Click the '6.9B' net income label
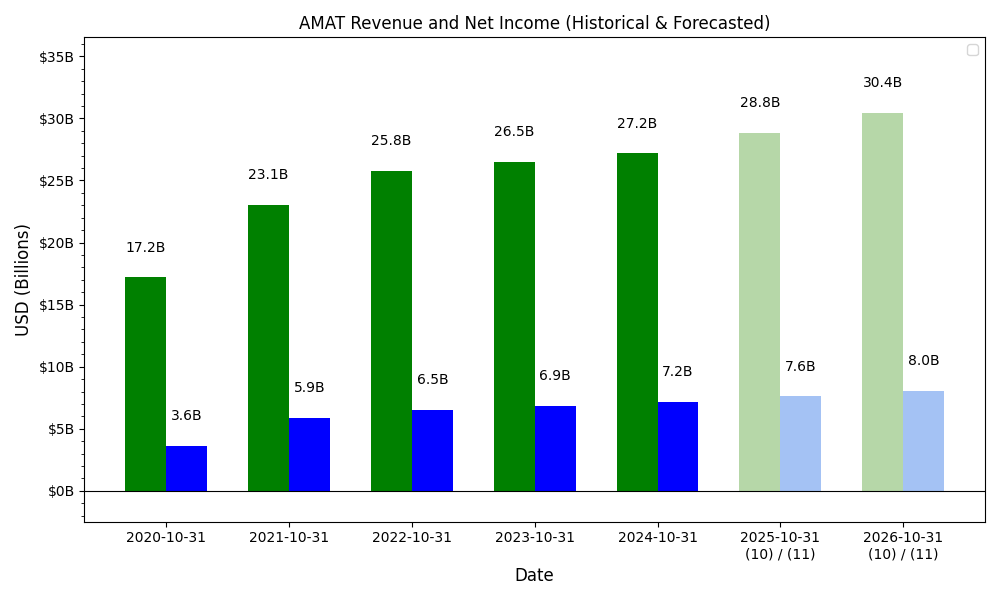This screenshot has height=600, width=1000. tap(555, 376)
